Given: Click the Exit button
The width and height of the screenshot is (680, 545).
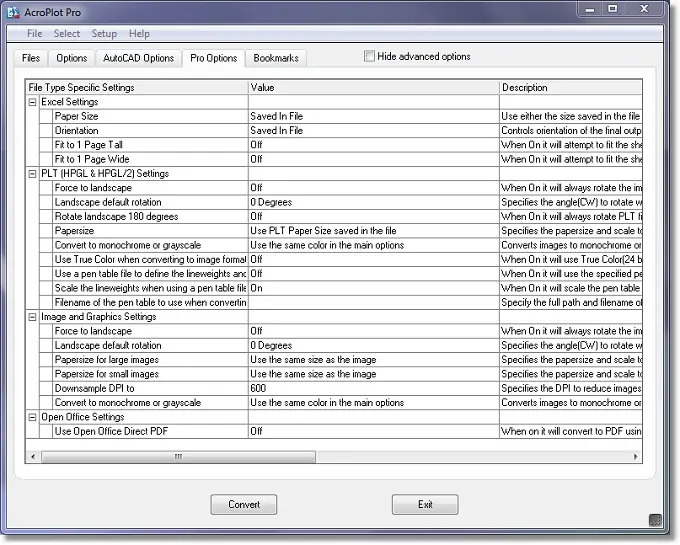Looking at the screenshot, I should pyautogui.click(x=425, y=504).
